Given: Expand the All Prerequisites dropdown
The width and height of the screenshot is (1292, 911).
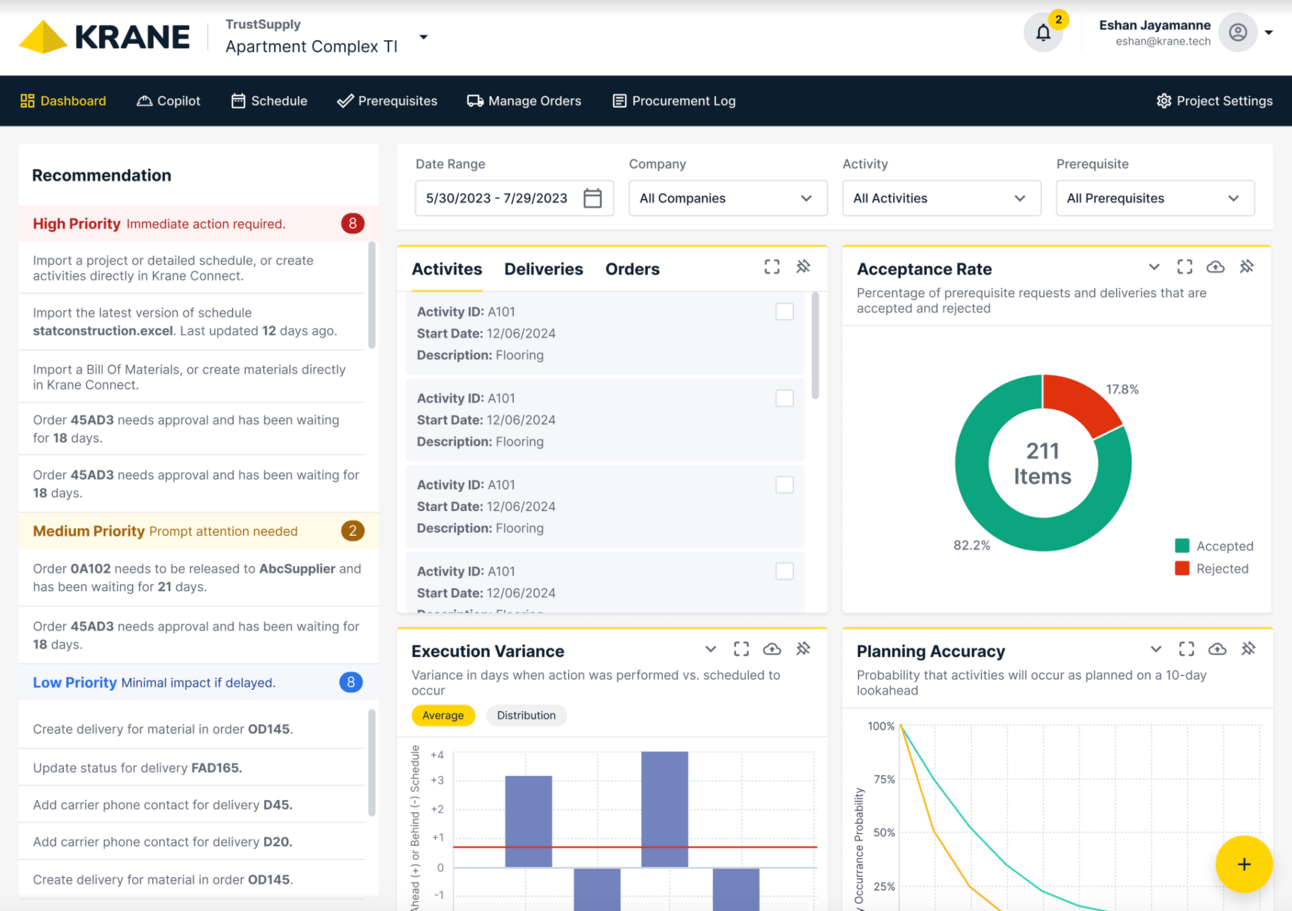Looking at the screenshot, I should pyautogui.click(x=1154, y=198).
